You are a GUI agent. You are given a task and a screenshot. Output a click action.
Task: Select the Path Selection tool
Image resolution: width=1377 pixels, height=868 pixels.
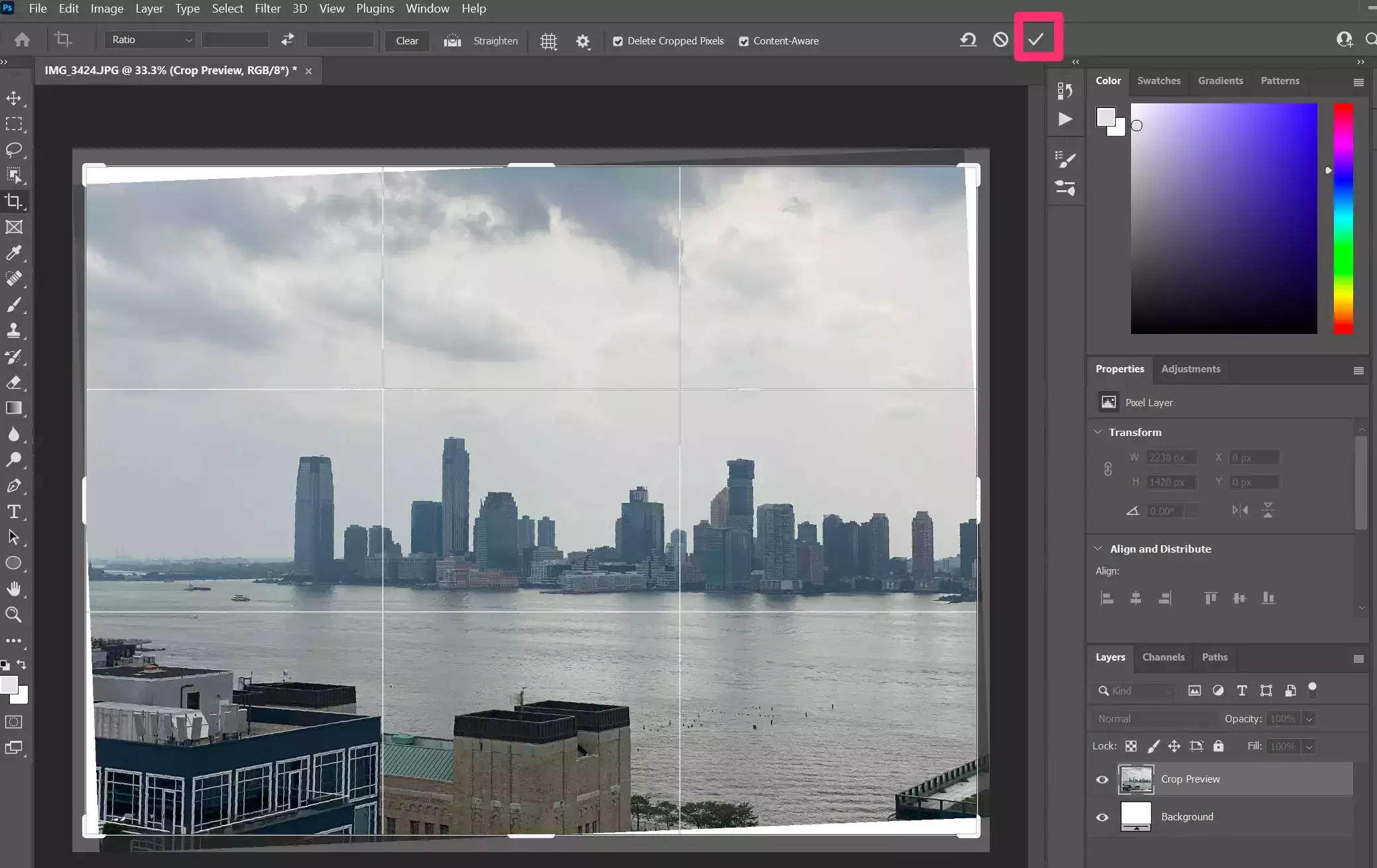coord(13,537)
